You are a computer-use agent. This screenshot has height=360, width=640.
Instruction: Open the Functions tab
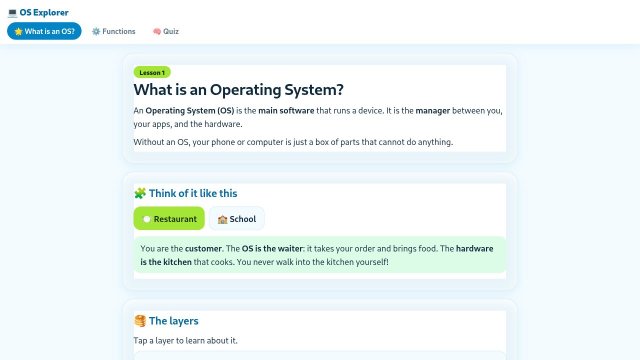pyautogui.click(x=113, y=31)
